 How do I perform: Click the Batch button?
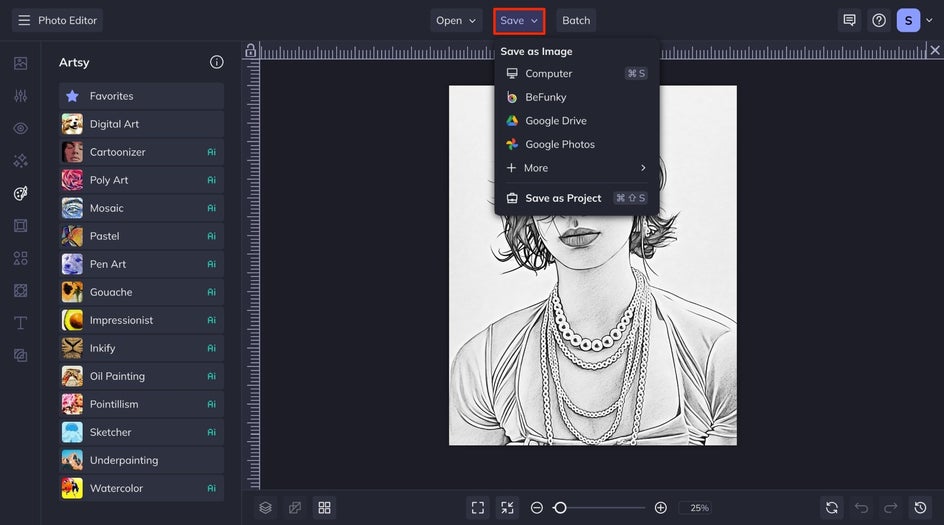576,20
